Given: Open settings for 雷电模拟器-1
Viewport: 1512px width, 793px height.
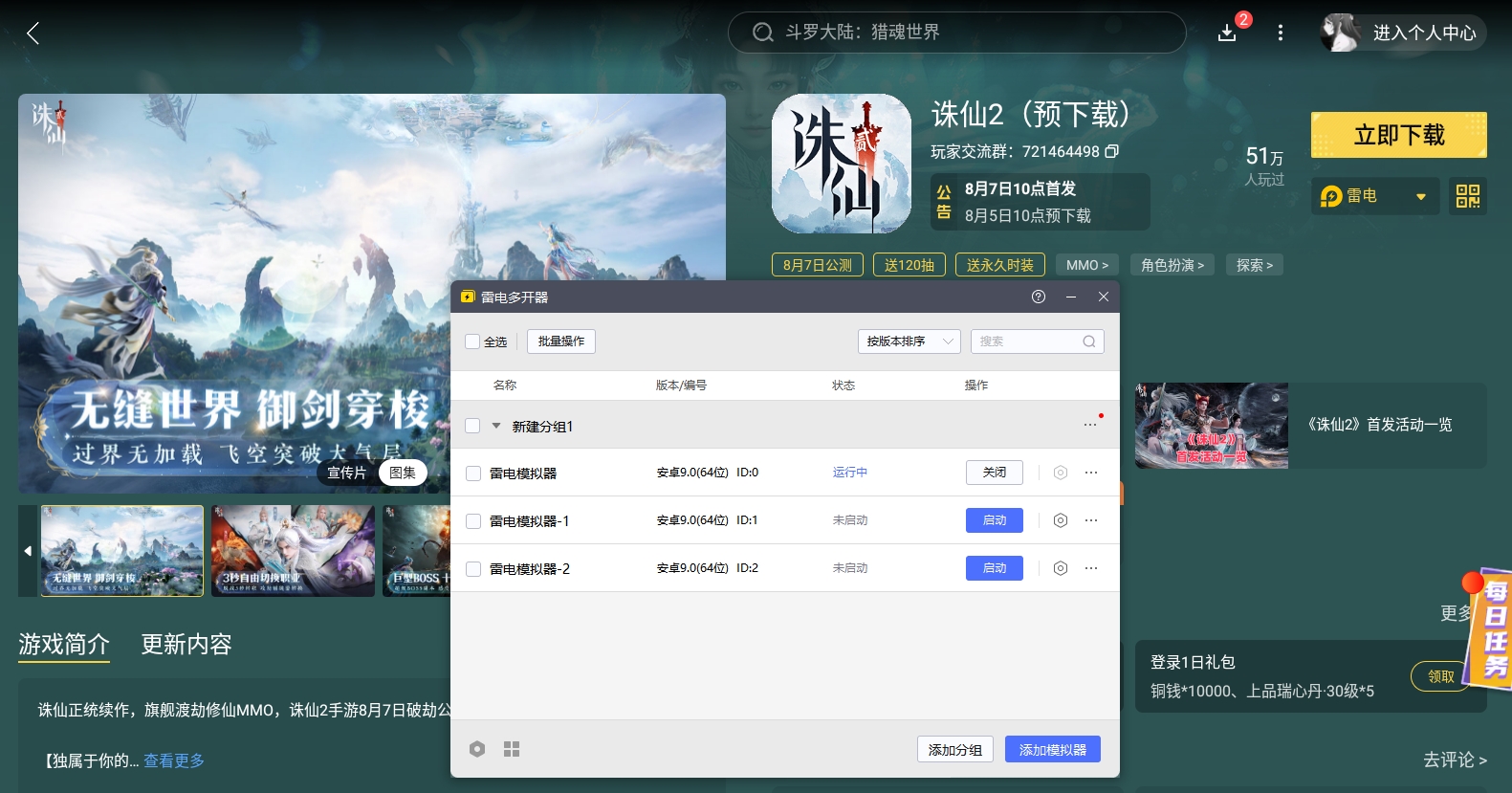Looking at the screenshot, I should [x=1061, y=520].
